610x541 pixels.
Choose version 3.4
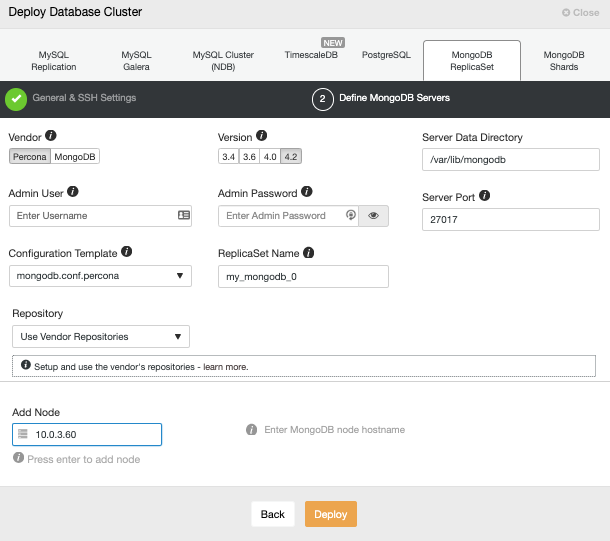tap(228, 157)
